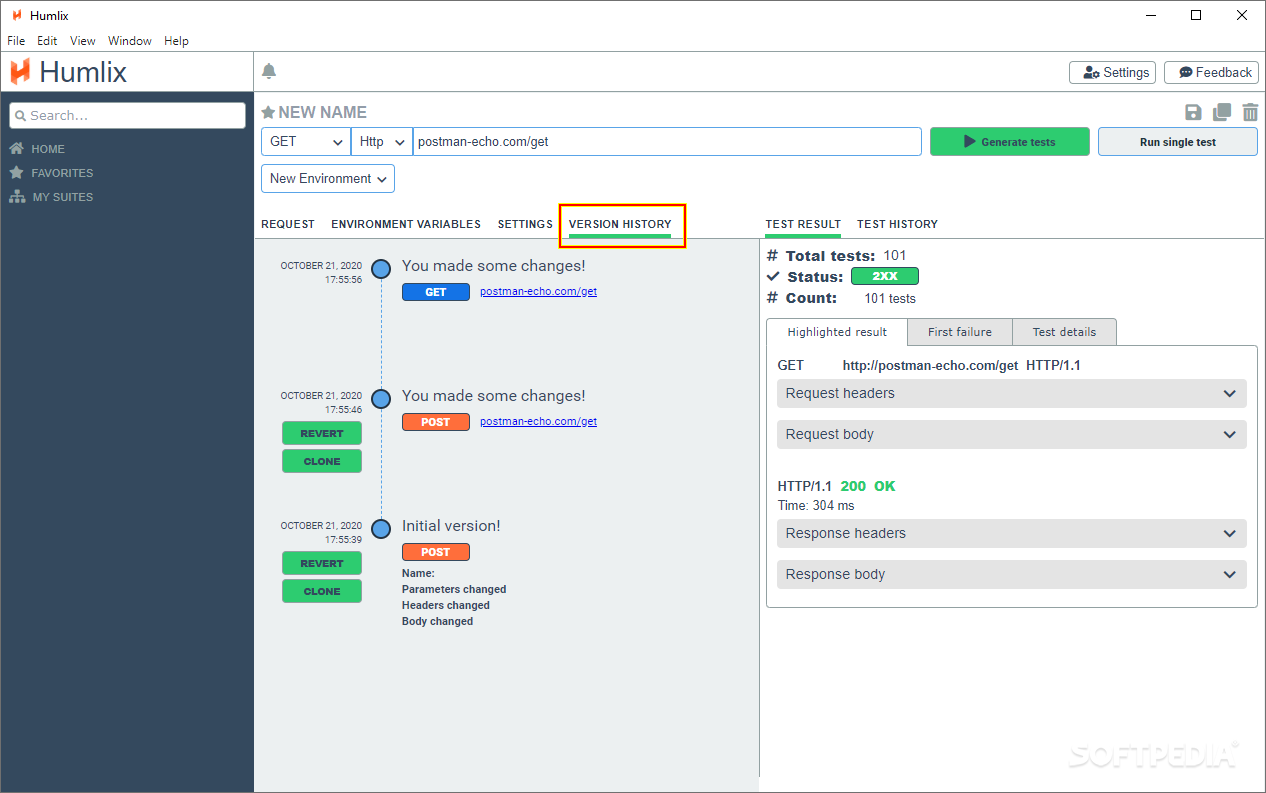Open the FAVORITES sidebar item
The height and width of the screenshot is (793, 1266).
pos(62,173)
